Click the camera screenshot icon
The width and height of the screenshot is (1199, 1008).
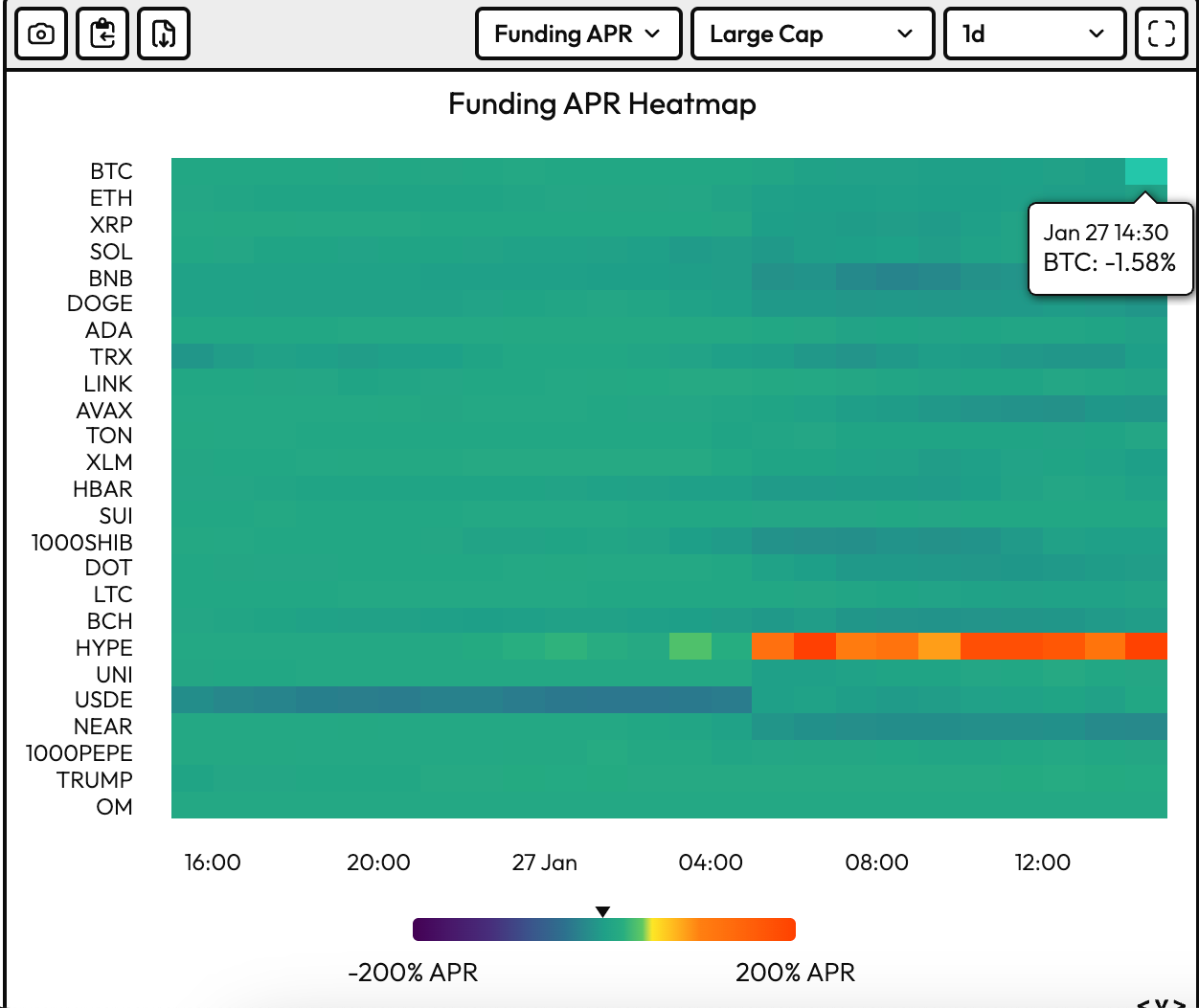[41, 34]
